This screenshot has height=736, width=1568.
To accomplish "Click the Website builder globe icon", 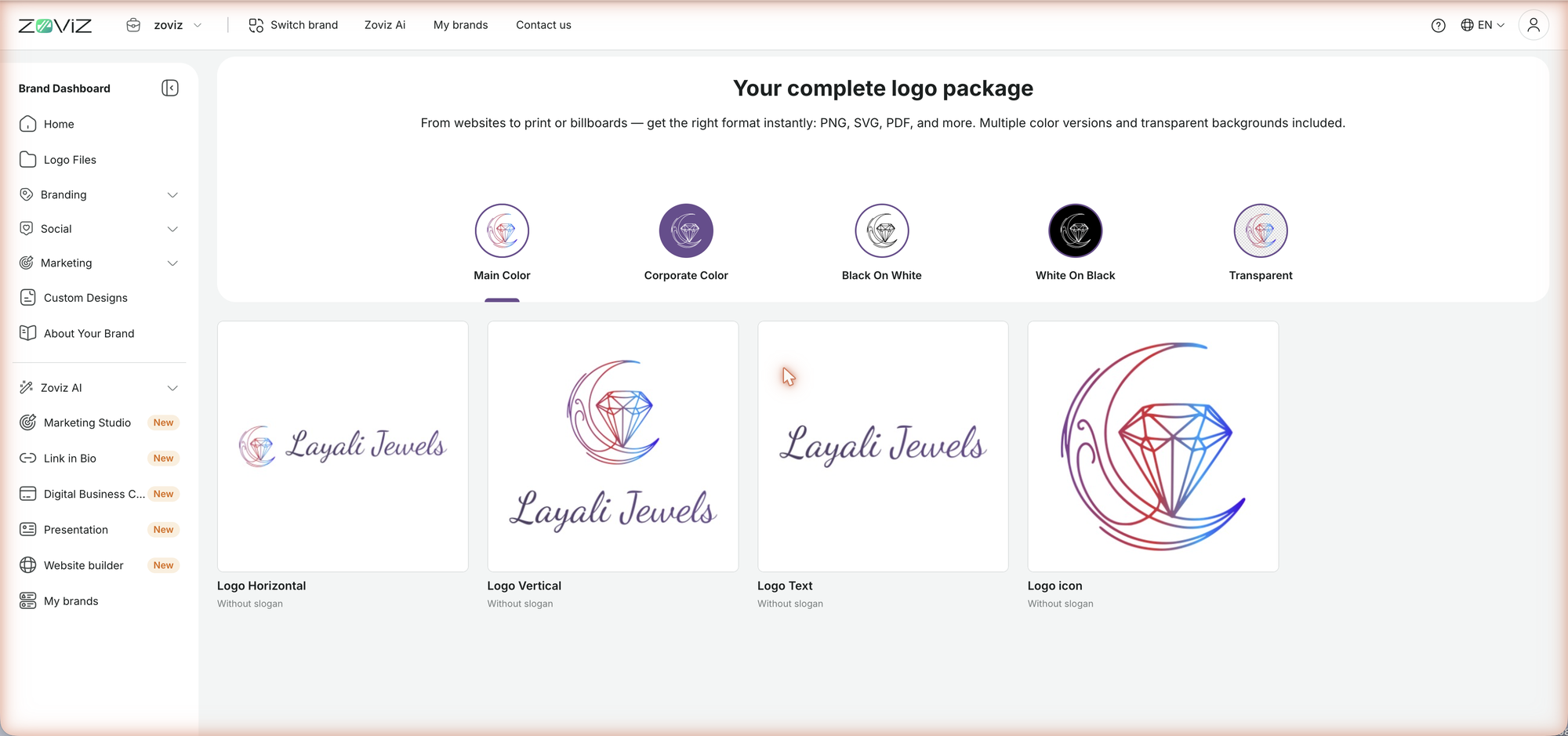I will [x=27, y=565].
